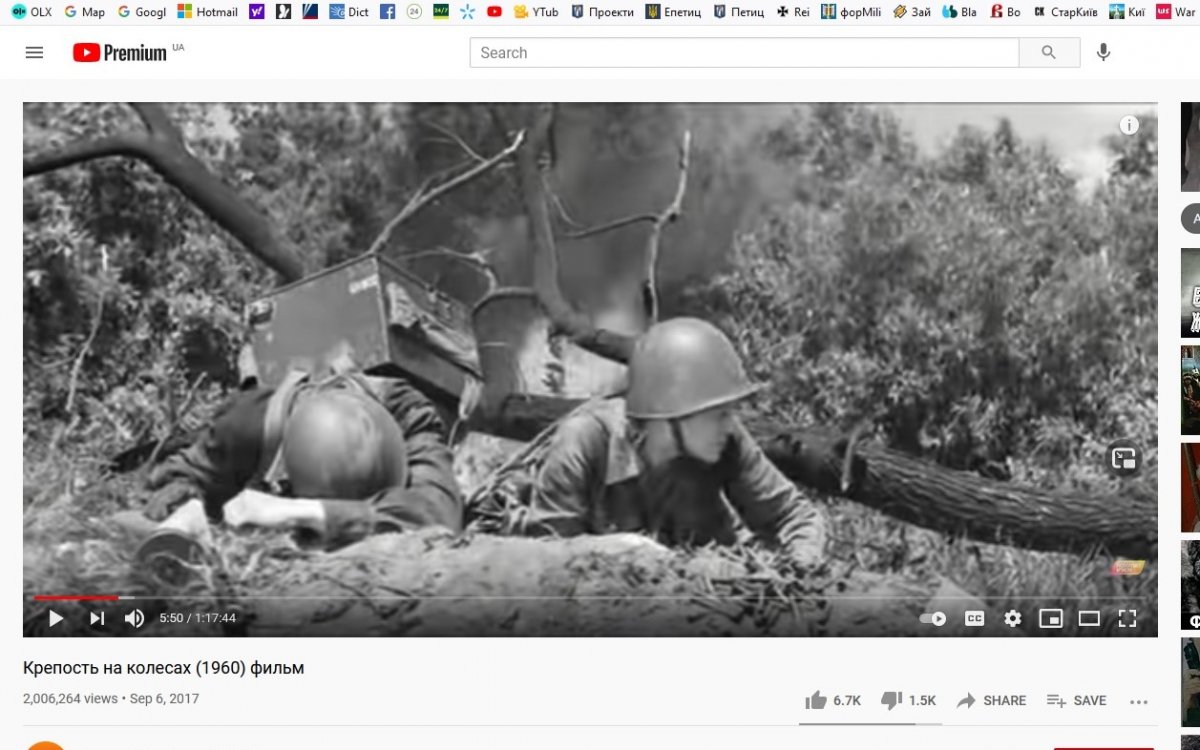The height and width of the screenshot is (750, 1200).
Task: Enter full screen mode
Action: coord(1127,618)
